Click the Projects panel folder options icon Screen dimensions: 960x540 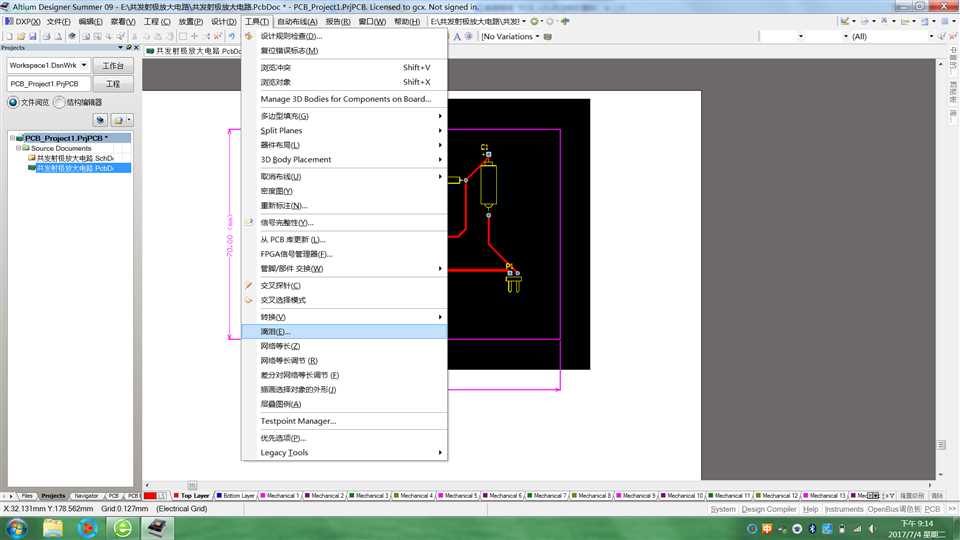click(118, 120)
